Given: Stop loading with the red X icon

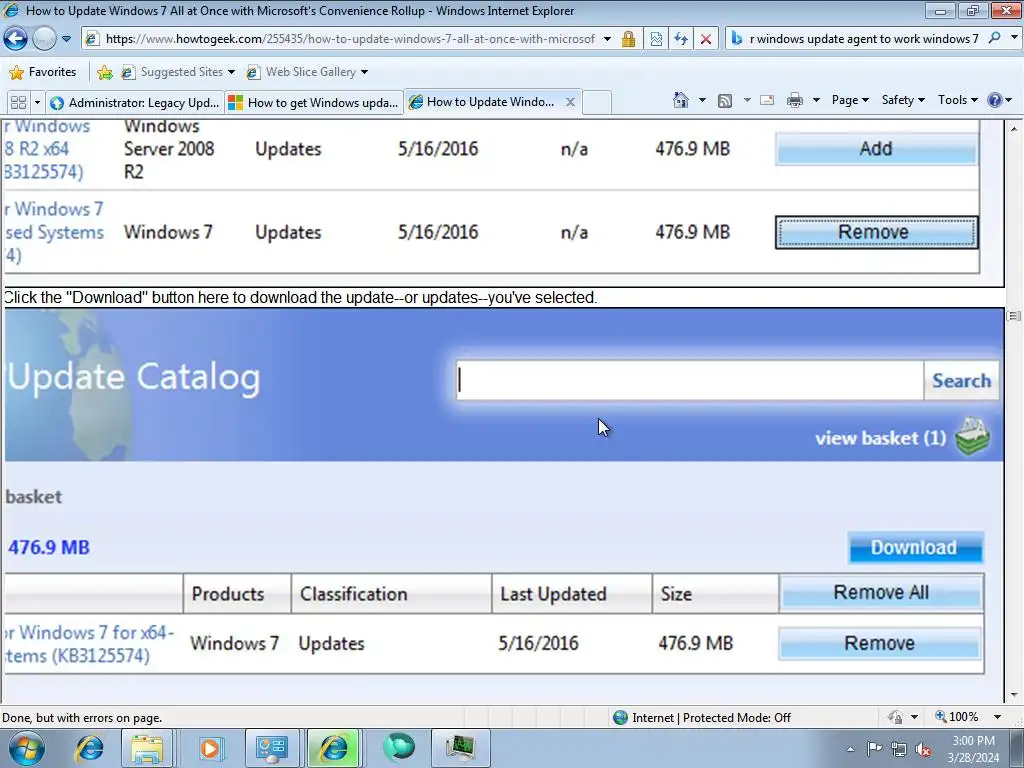Looking at the screenshot, I should pyautogui.click(x=705, y=39).
